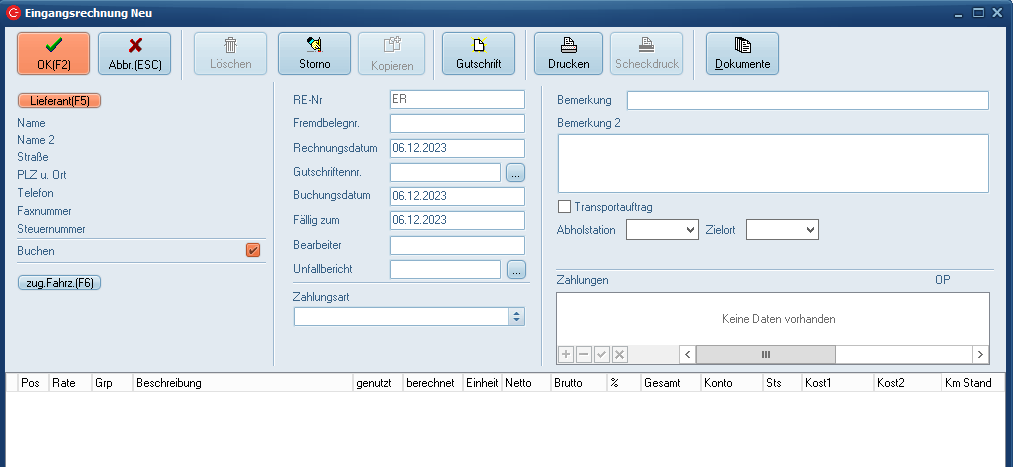Create a credit note with Gutschrift
1013x467 pixels.
478,53
